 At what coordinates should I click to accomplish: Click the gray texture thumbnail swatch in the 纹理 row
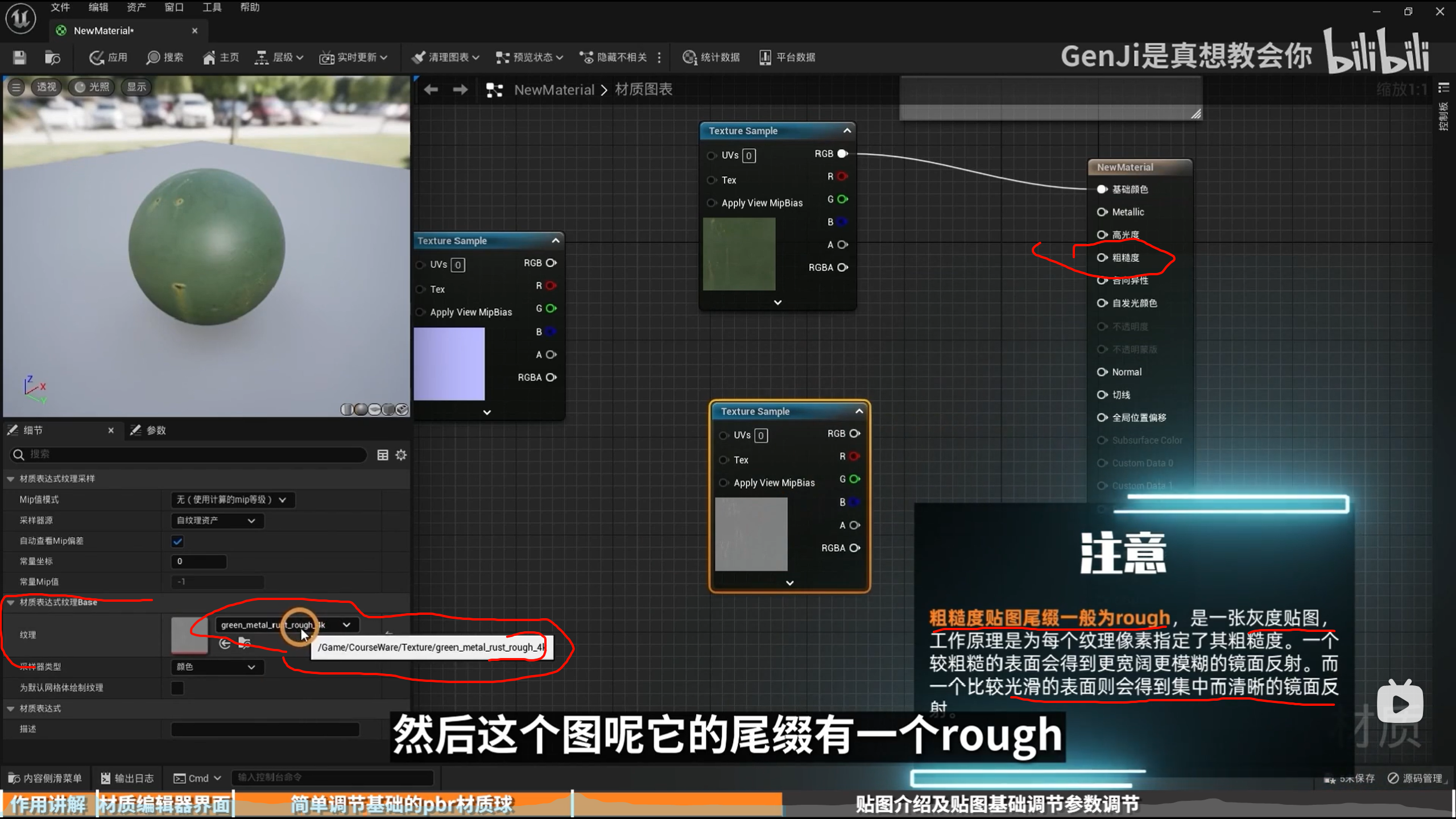pyautogui.click(x=189, y=635)
